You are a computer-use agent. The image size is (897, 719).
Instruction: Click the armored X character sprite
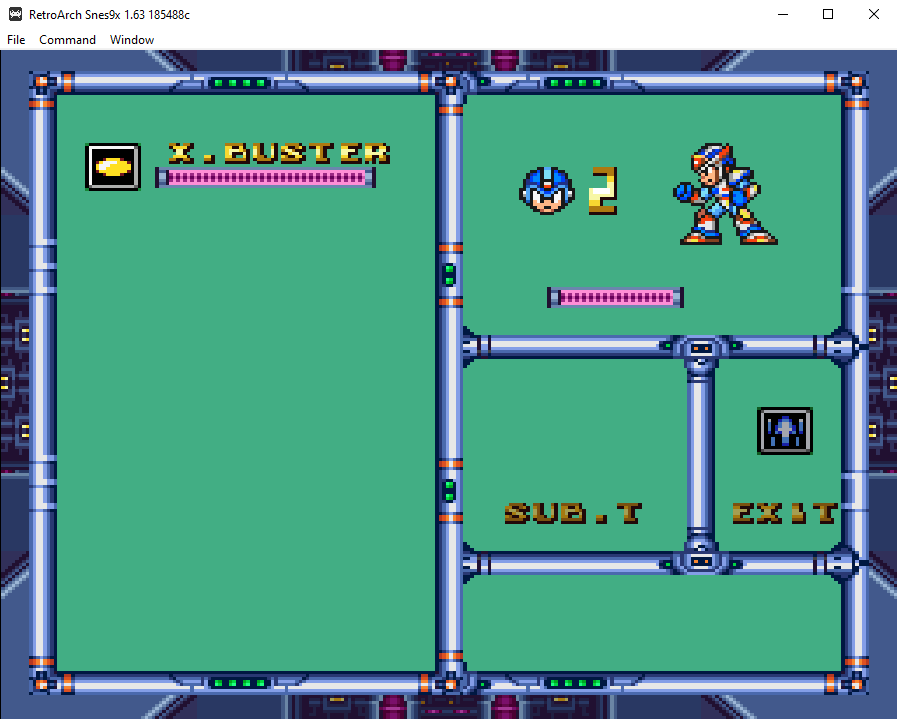725,194
